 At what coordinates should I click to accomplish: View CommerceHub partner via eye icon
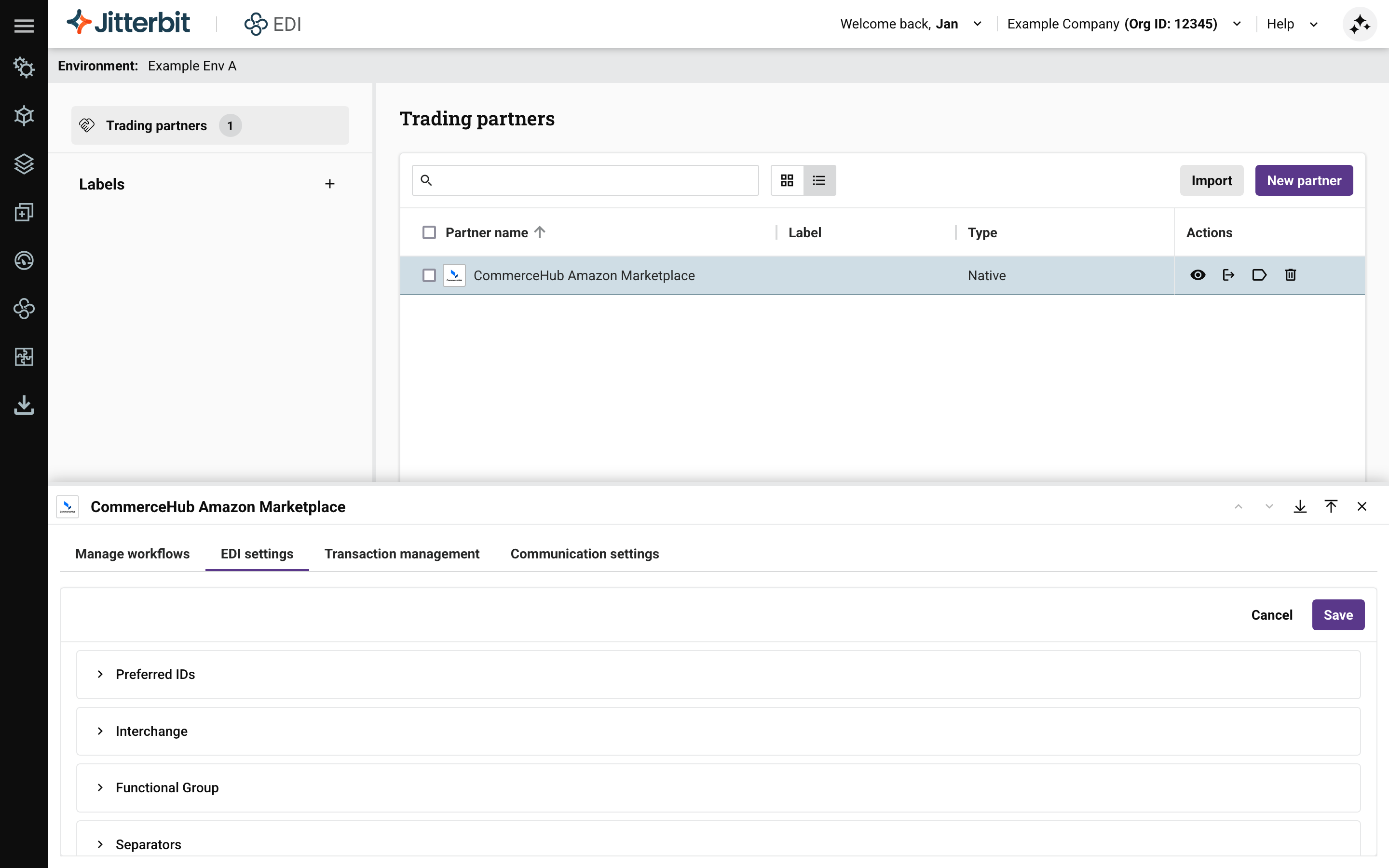(x=1198, y=275)
